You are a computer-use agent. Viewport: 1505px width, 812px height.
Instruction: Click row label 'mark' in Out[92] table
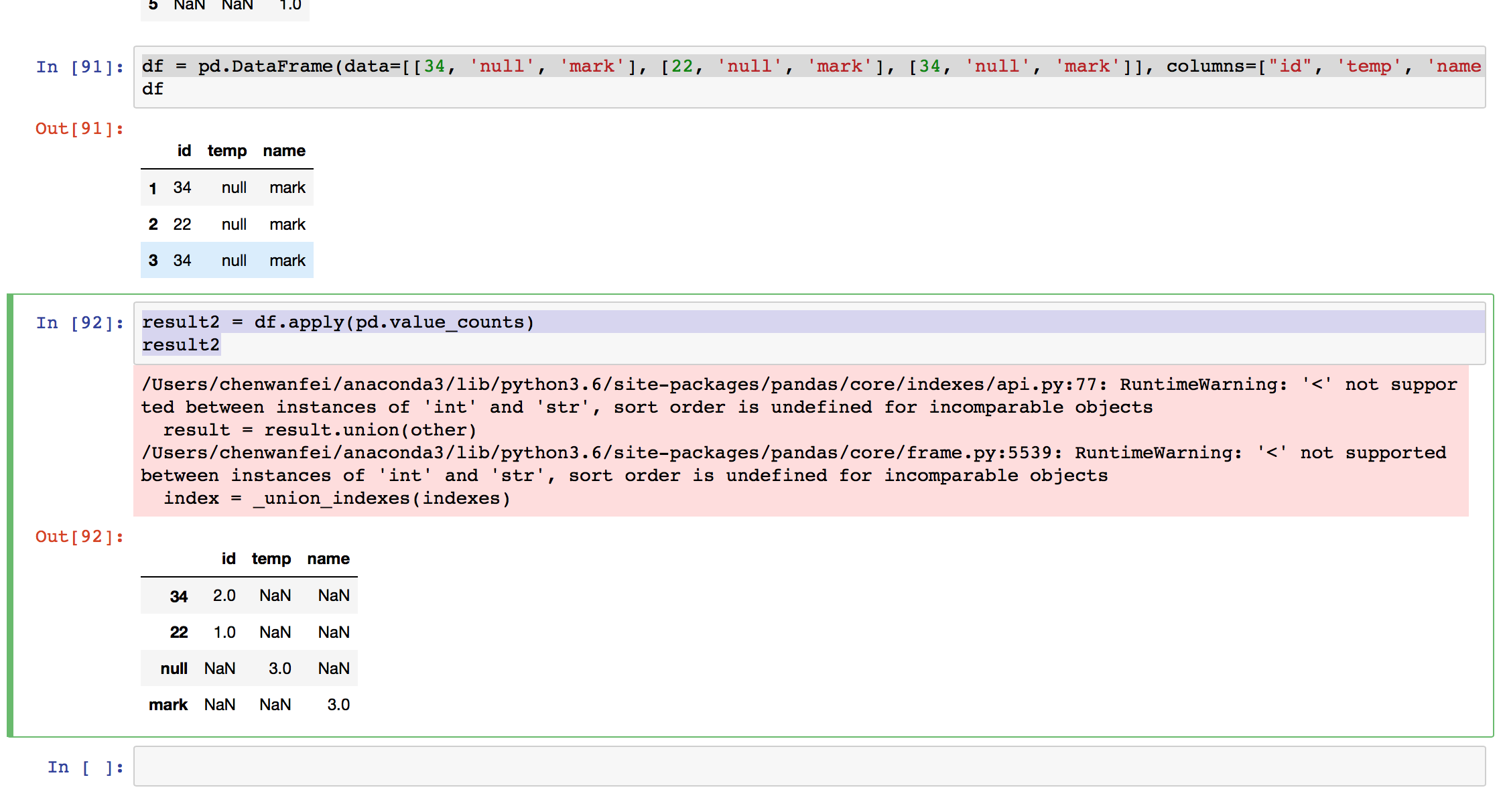[x=168, y=705]
